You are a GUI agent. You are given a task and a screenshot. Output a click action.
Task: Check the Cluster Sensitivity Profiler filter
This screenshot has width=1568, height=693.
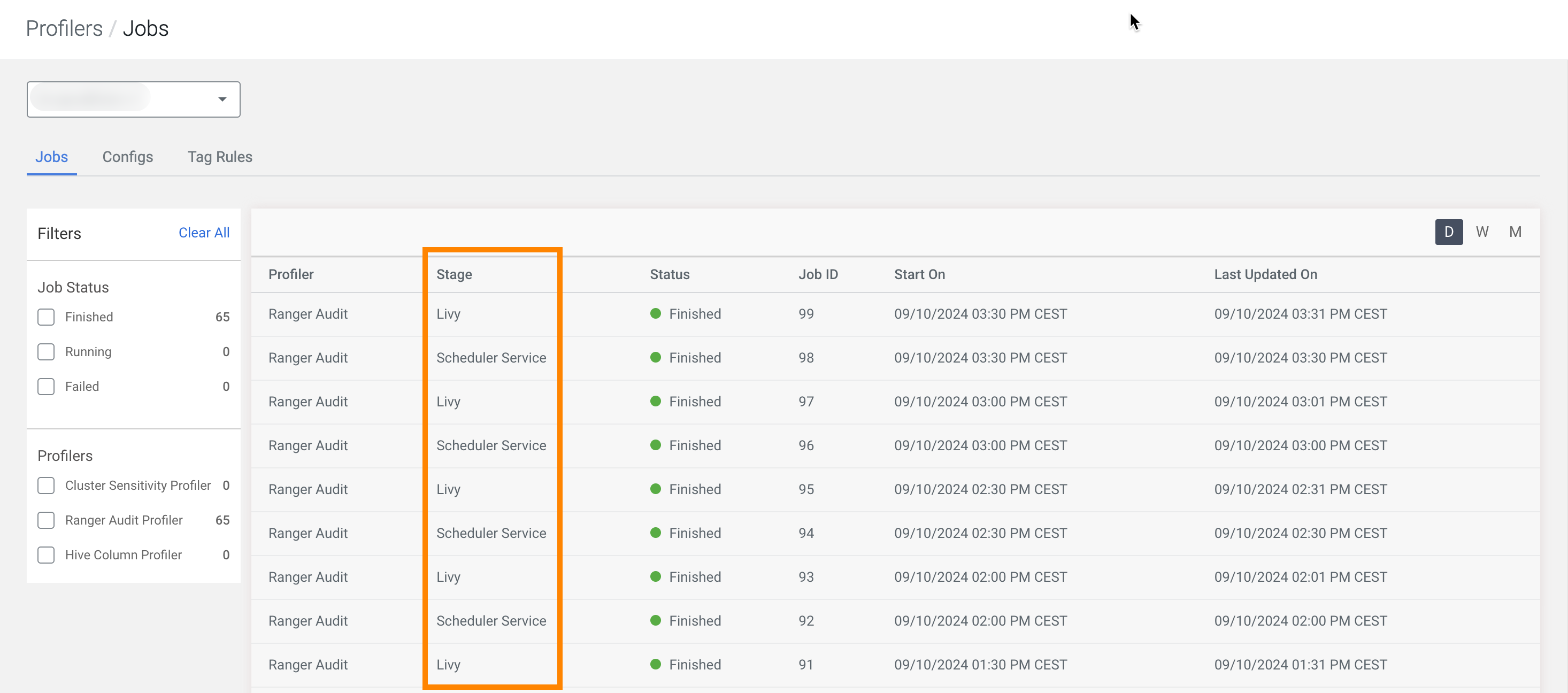coord(47,485)
